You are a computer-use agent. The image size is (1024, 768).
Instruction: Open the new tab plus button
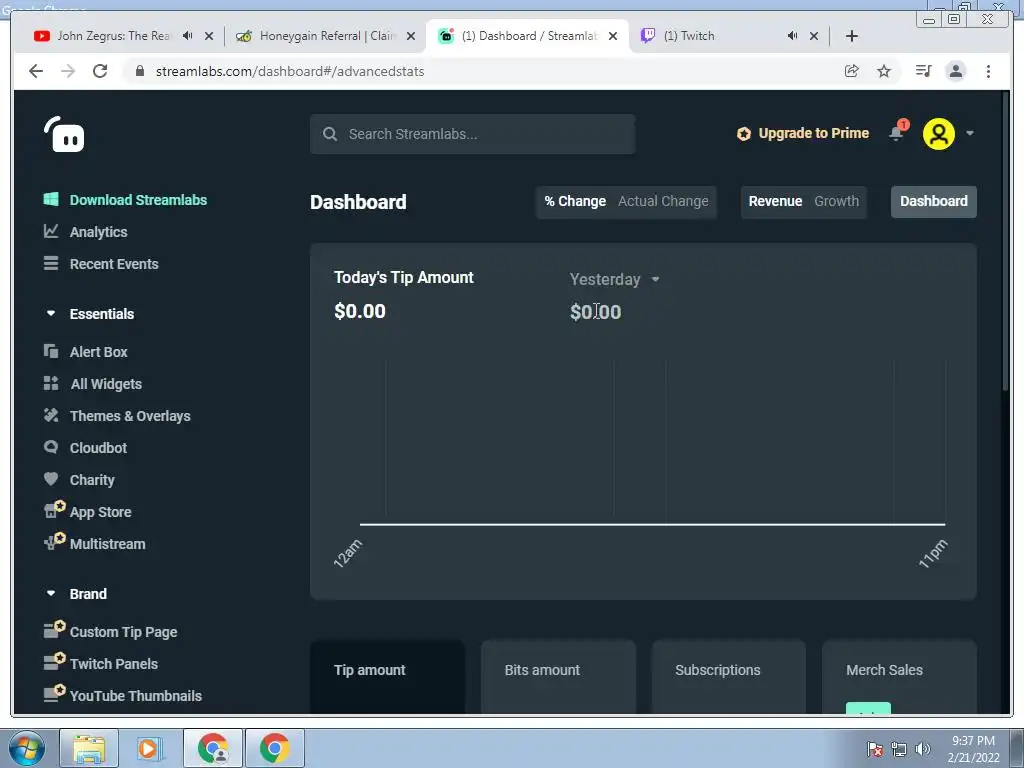click(x=852, y=36)
